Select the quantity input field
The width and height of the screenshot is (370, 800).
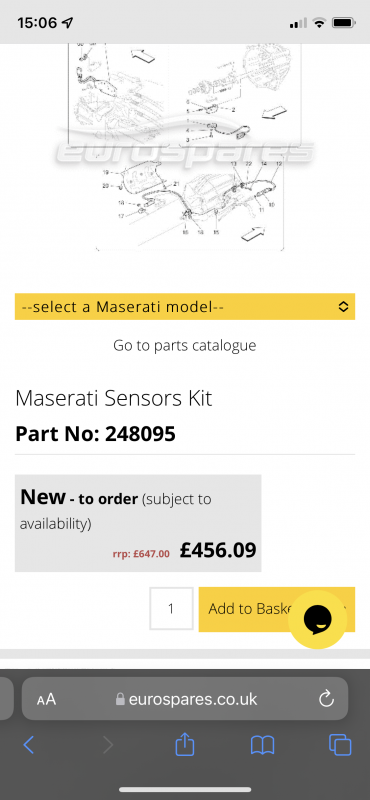tap(171, 609)
